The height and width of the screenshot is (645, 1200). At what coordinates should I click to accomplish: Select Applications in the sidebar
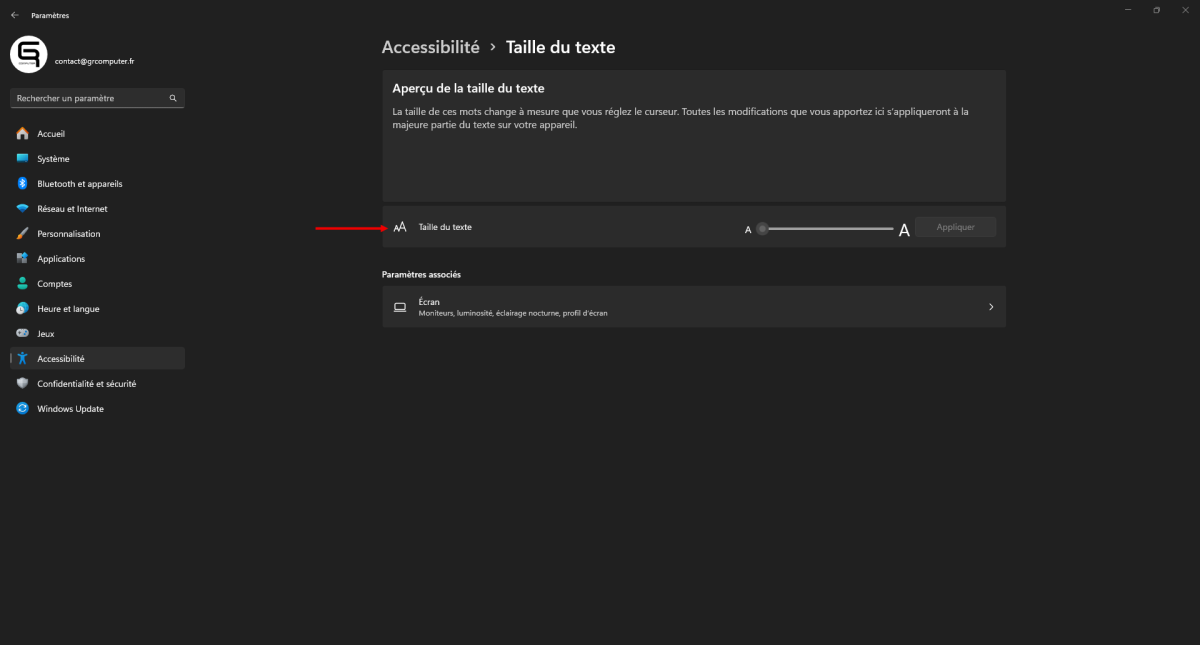pos(97,259)
